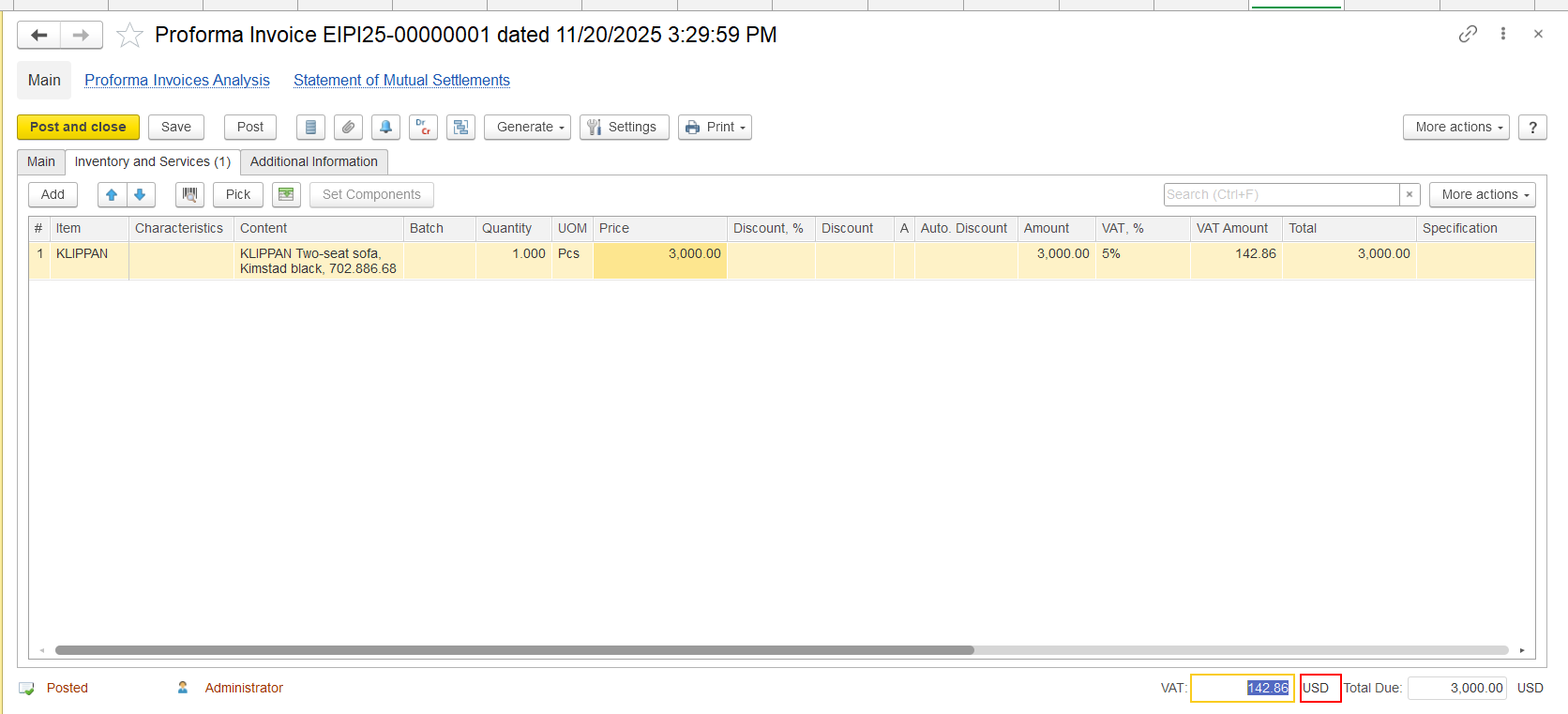Open the Dr/Cr accounting entries icon
This screenshot has height=714, width=1568.
(x=423, y=128)
